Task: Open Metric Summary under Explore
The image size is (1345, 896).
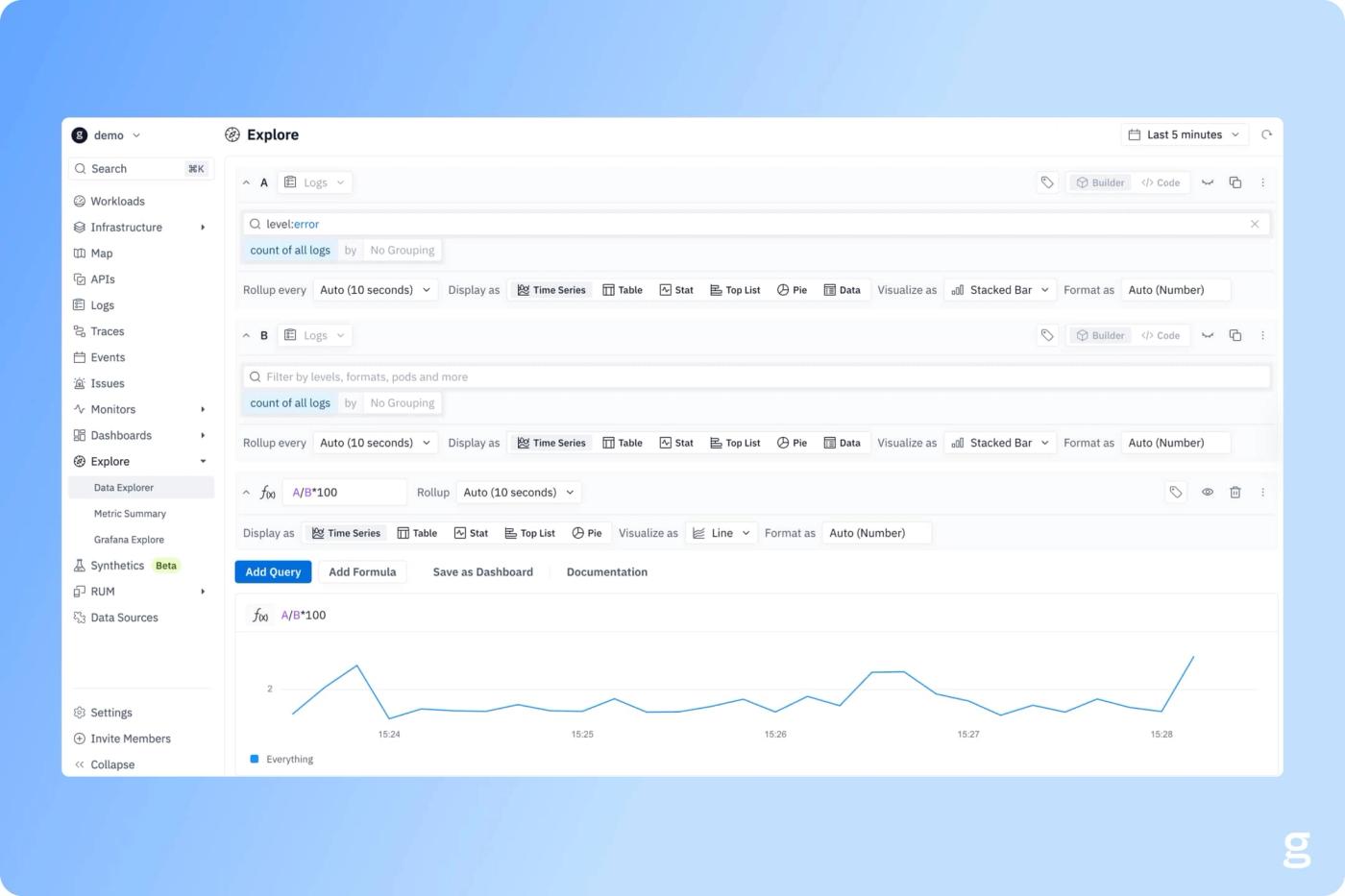Action: click(x=130, y=514)
